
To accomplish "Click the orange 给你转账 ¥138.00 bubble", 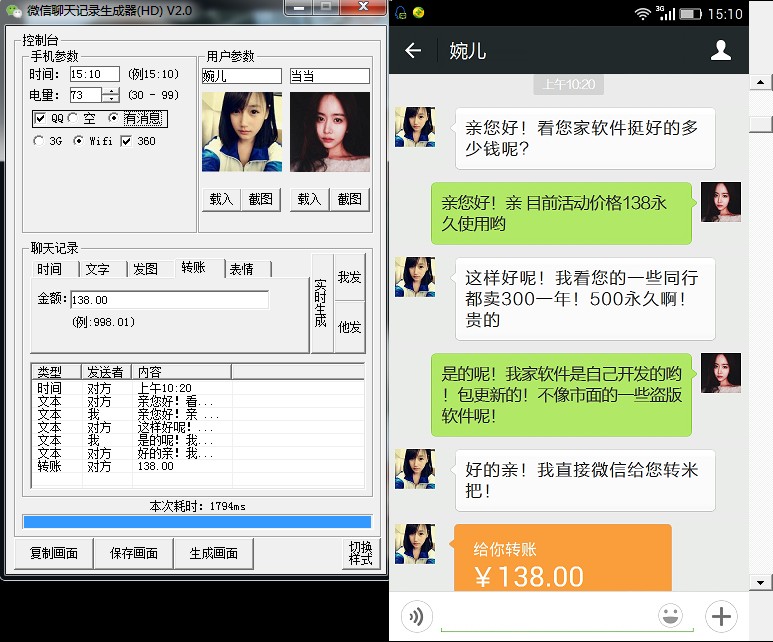I will pos(562,558).
